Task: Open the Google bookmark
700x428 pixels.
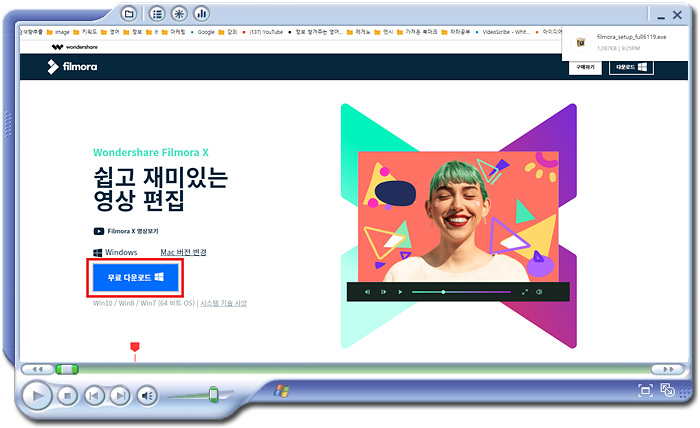Action: pyautogui.click(x=203, y=32)
